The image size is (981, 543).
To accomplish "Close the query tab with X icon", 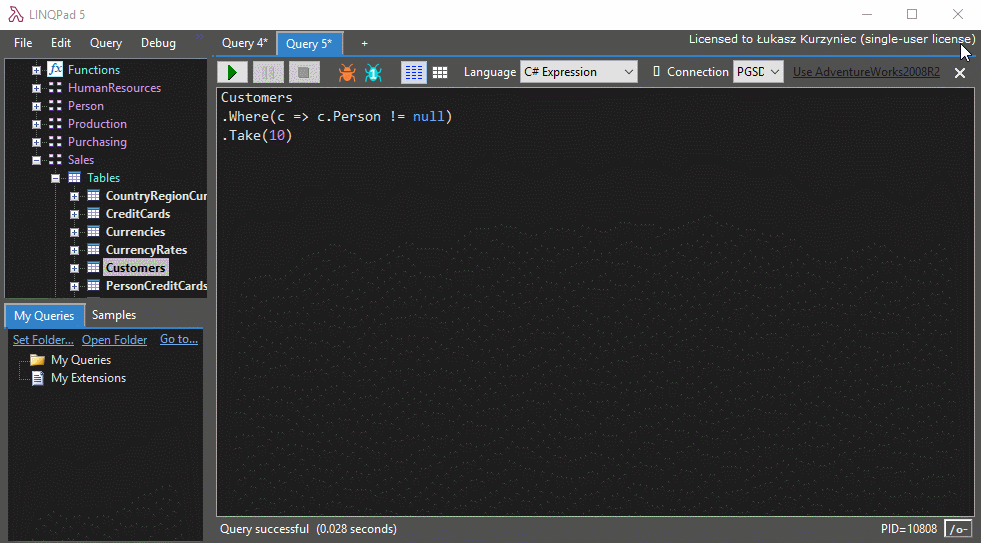I will click(960, 73).
